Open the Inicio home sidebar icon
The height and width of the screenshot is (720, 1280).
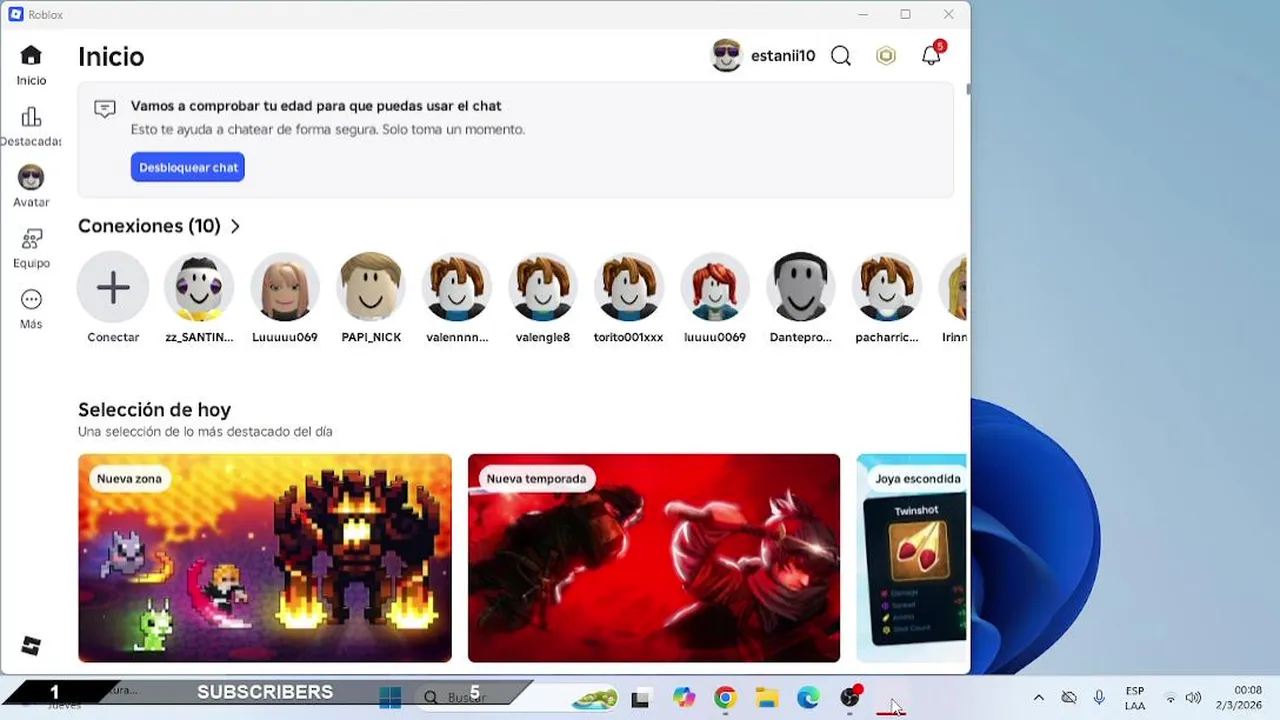click(x=31, y=56)
